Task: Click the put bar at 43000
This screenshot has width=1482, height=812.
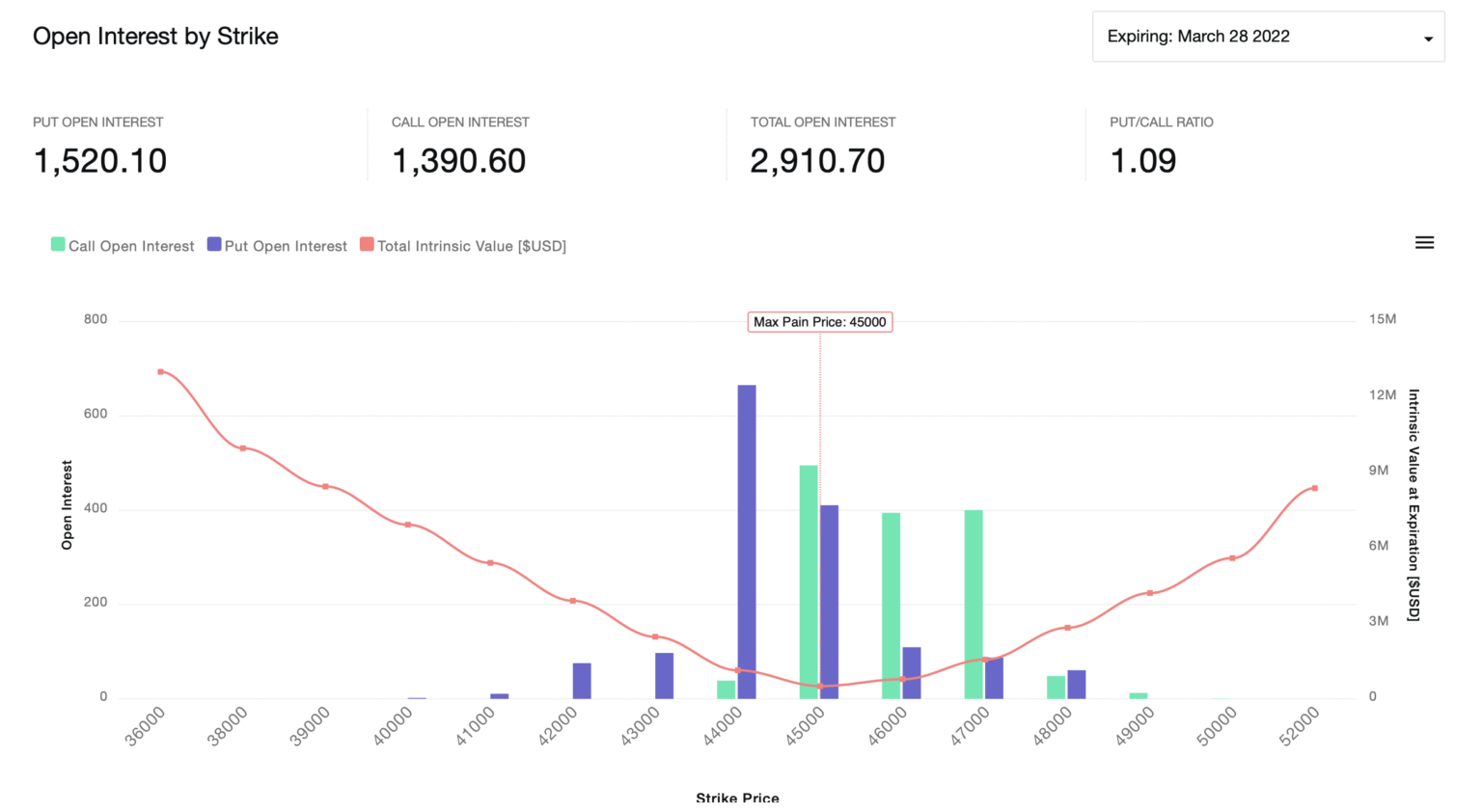Action: [664, 676]
